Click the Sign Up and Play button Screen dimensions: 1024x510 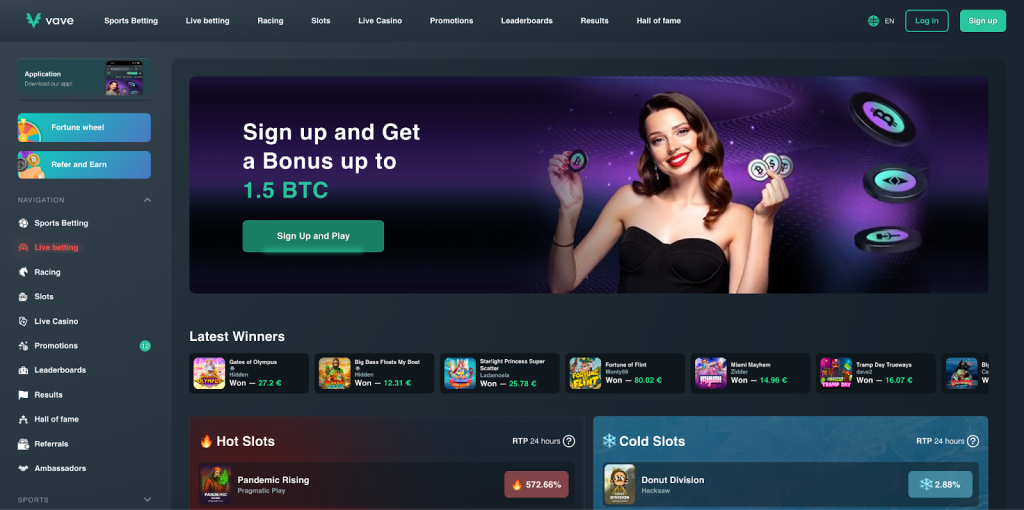click(313, 236)
